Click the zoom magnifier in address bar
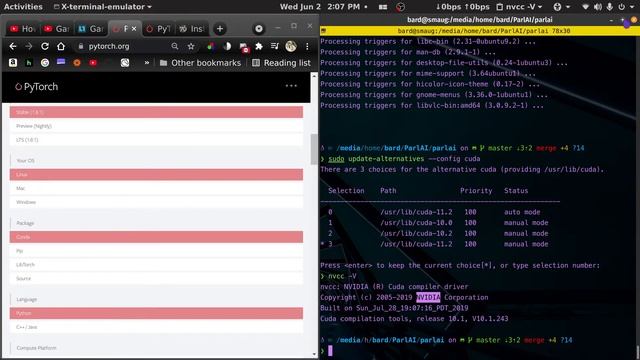 [175, 47]
